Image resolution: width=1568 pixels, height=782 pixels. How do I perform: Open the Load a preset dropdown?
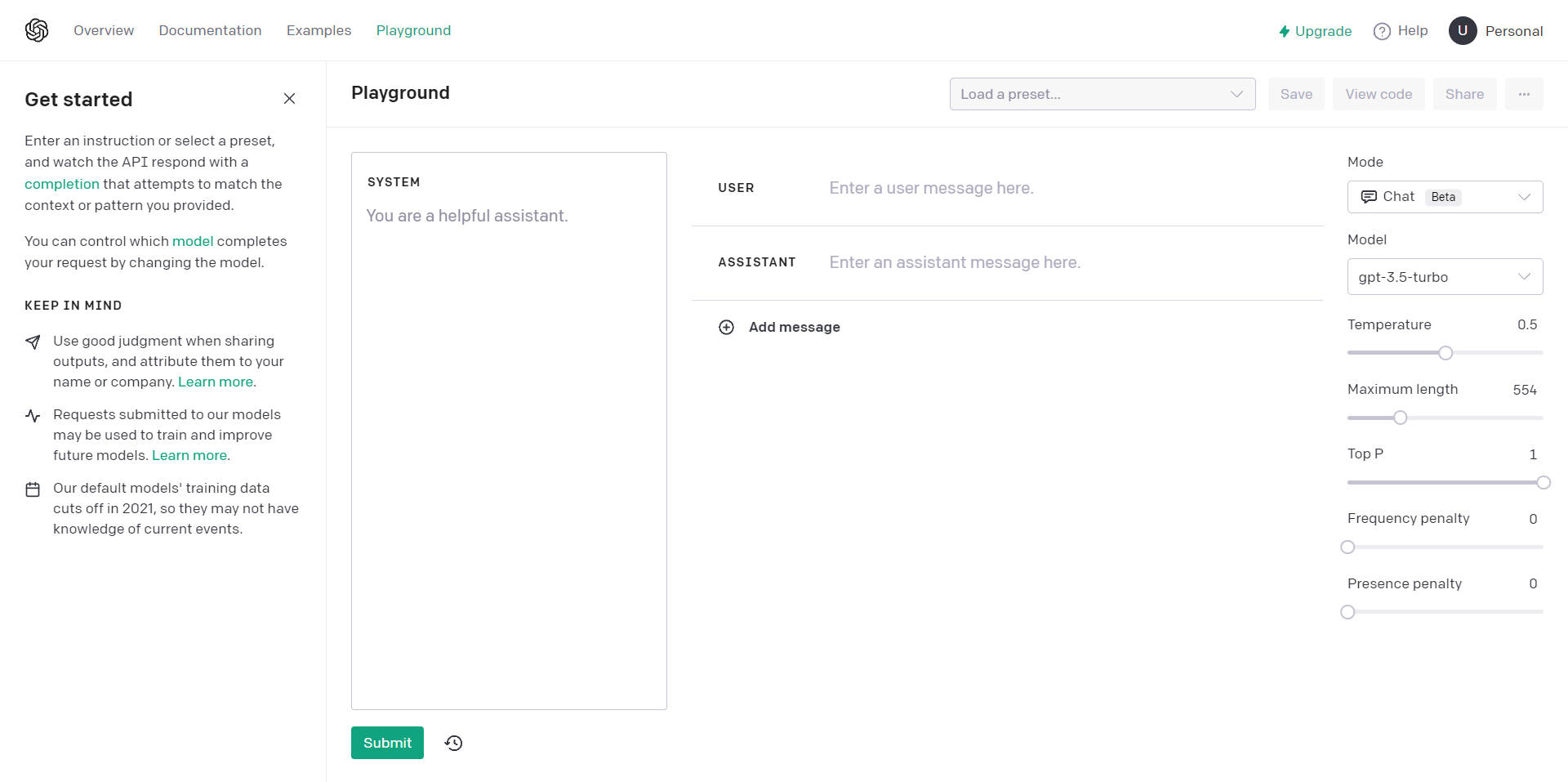click(1102, 93)
